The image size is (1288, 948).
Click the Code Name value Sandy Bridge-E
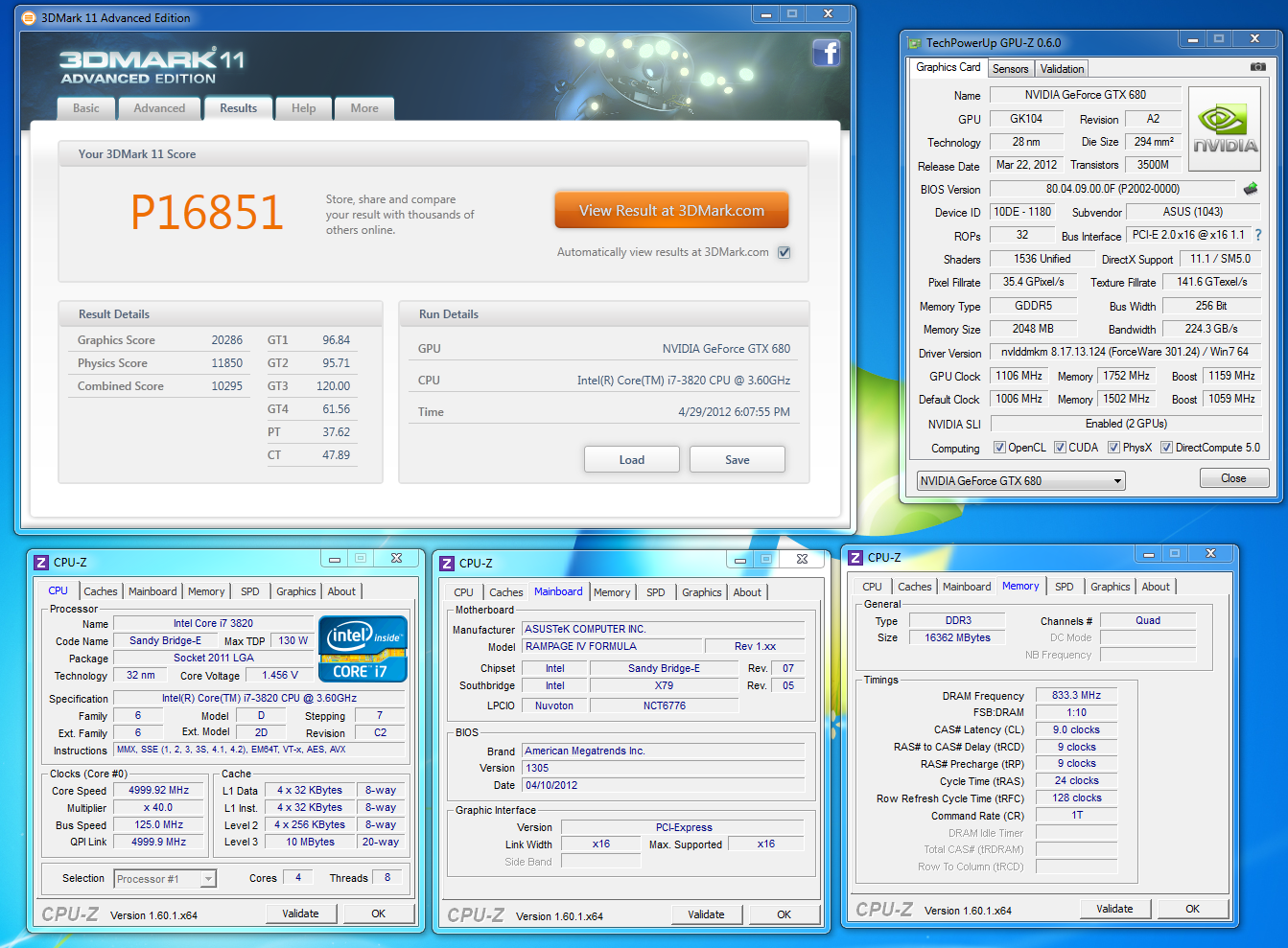pyautogui.click(x=165, y=640)
